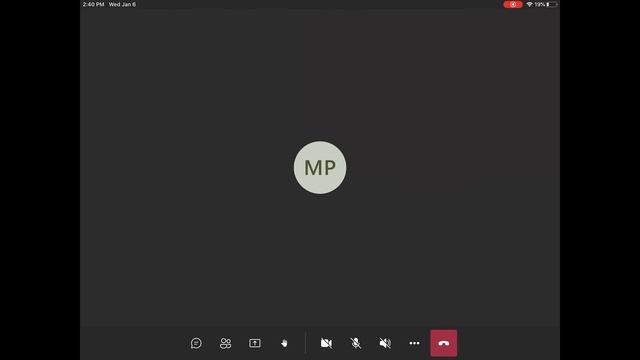Turn the speaker audio back on

(385, 343)
